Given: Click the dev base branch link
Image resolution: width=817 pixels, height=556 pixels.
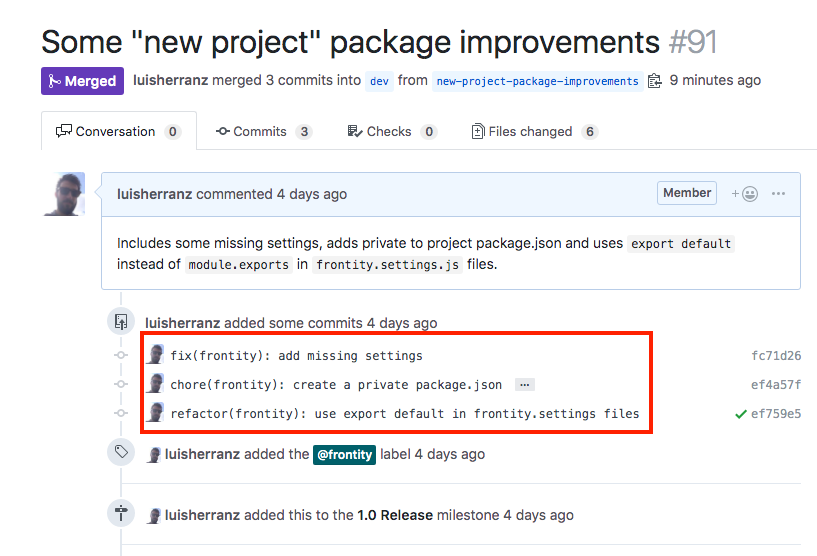Looking at the screenshot, I should tap(379, 81).
